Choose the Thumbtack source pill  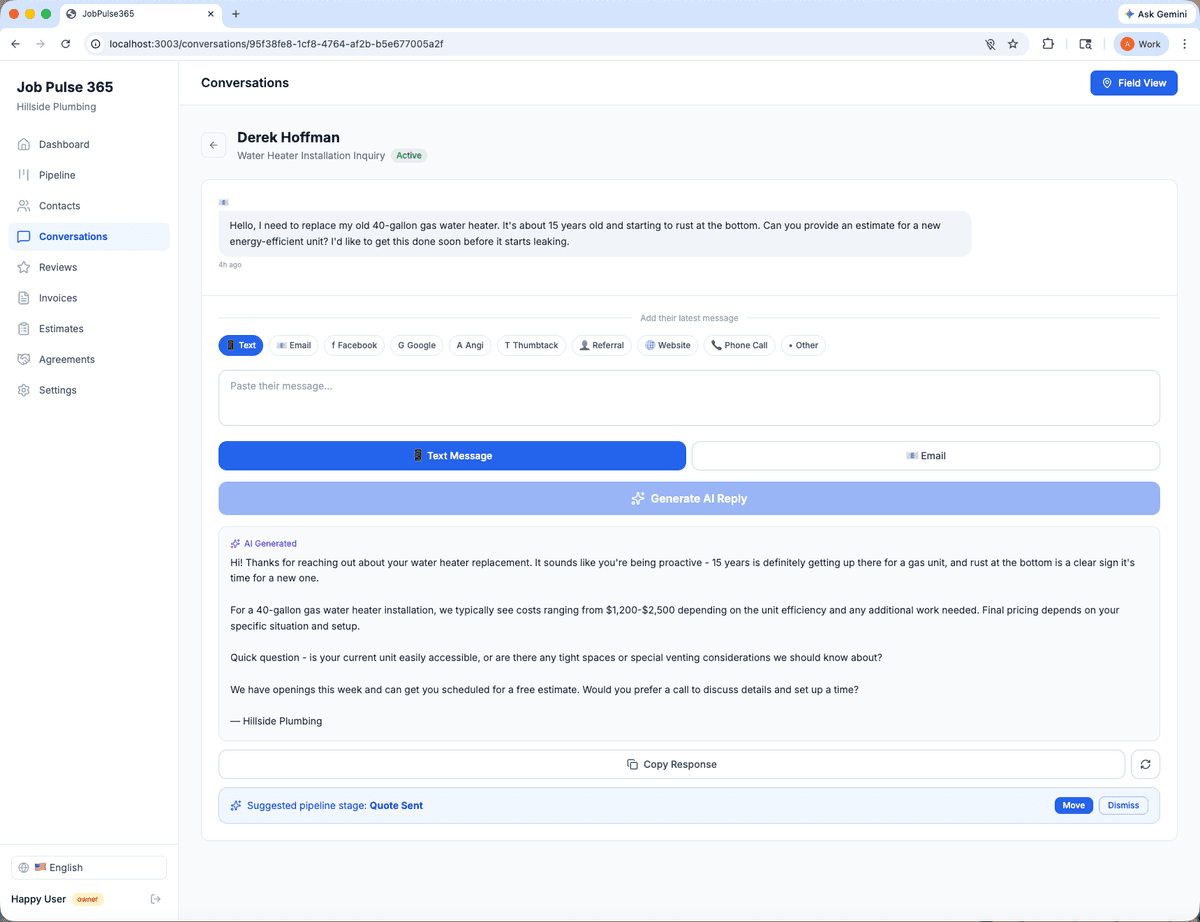(531, 345)
